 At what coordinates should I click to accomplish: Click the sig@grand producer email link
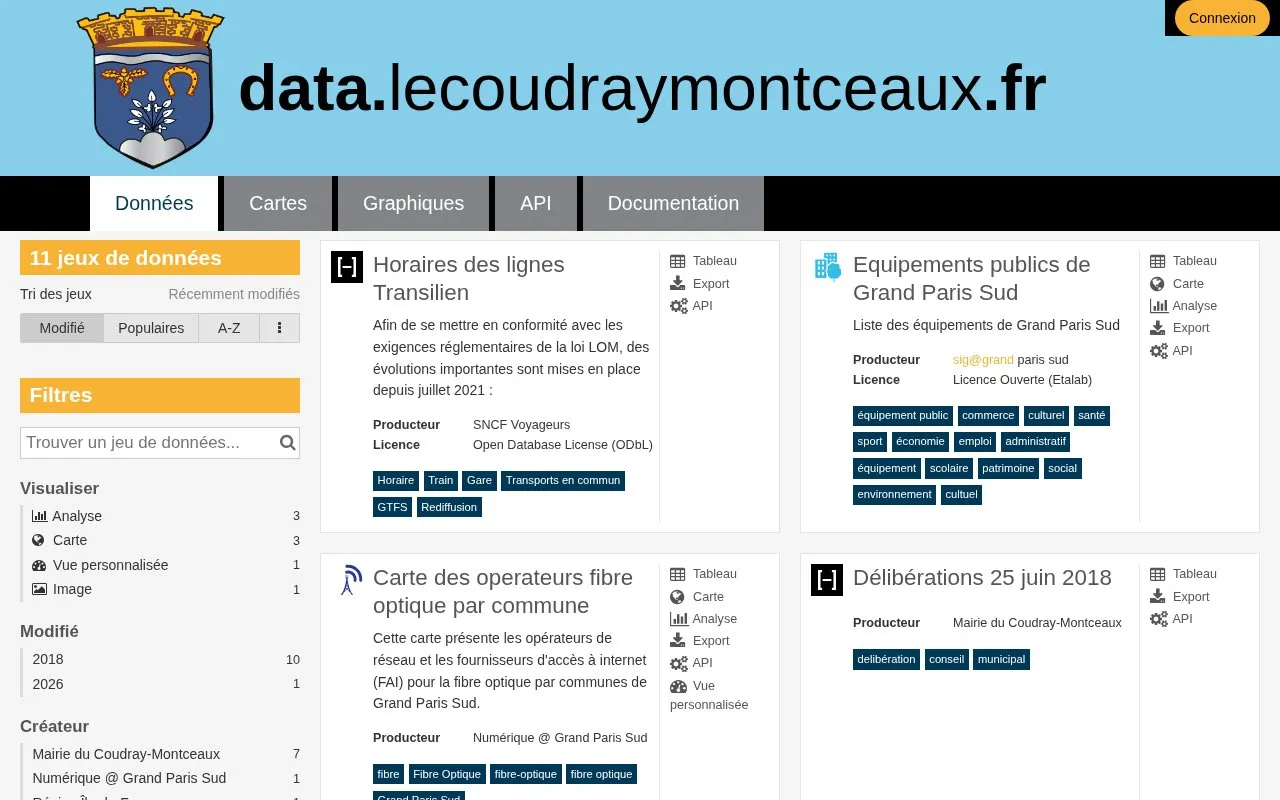pos(983,360)
